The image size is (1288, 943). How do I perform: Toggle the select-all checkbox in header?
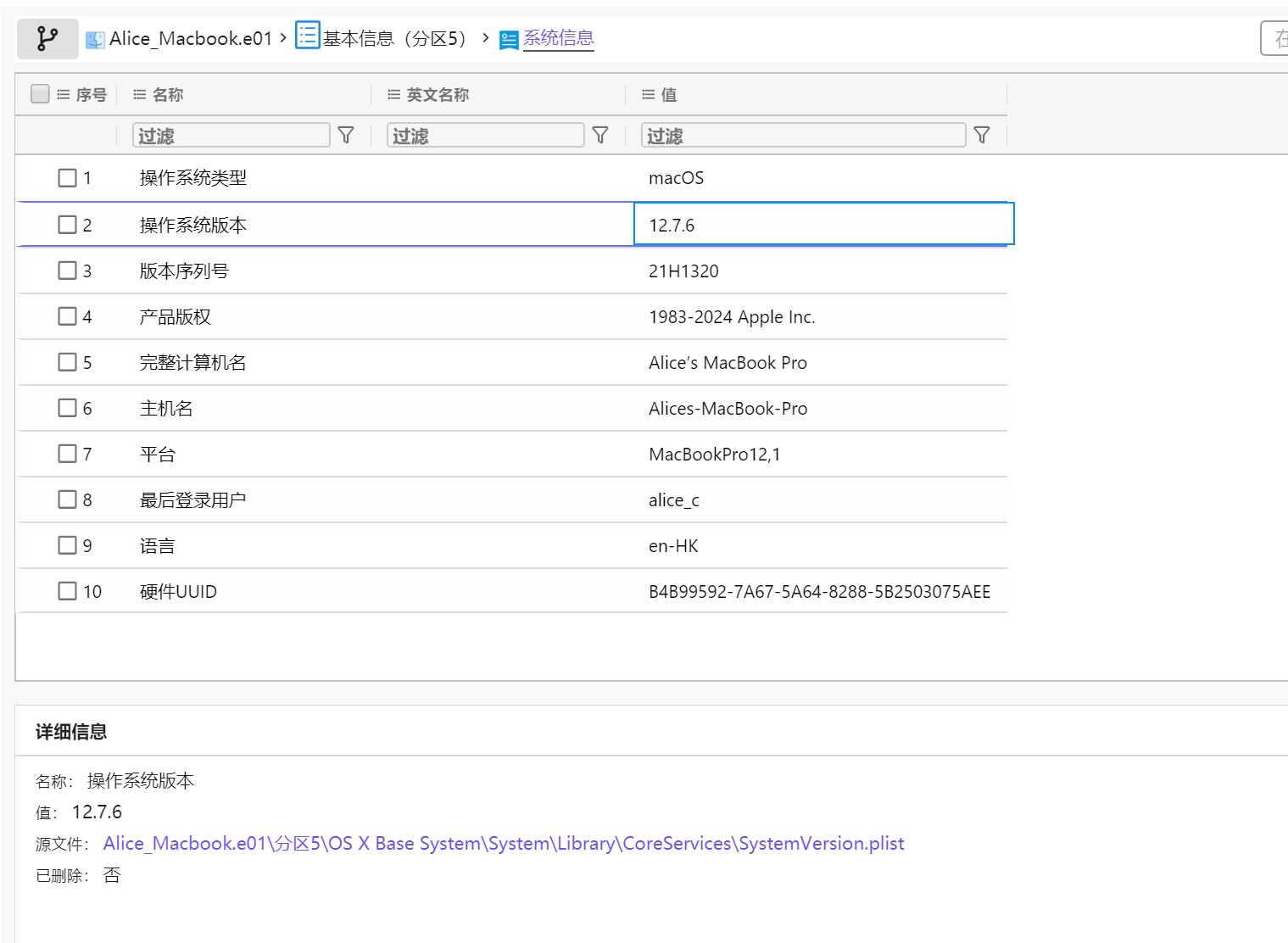(40, 94)
